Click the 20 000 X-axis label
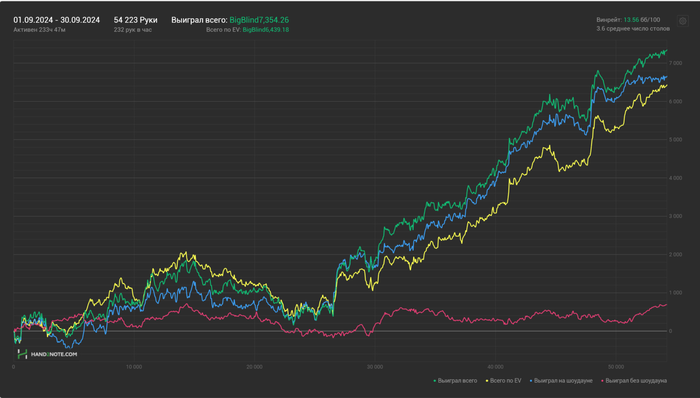The height and width of the screenshot is (398, 700). (254, 367)
